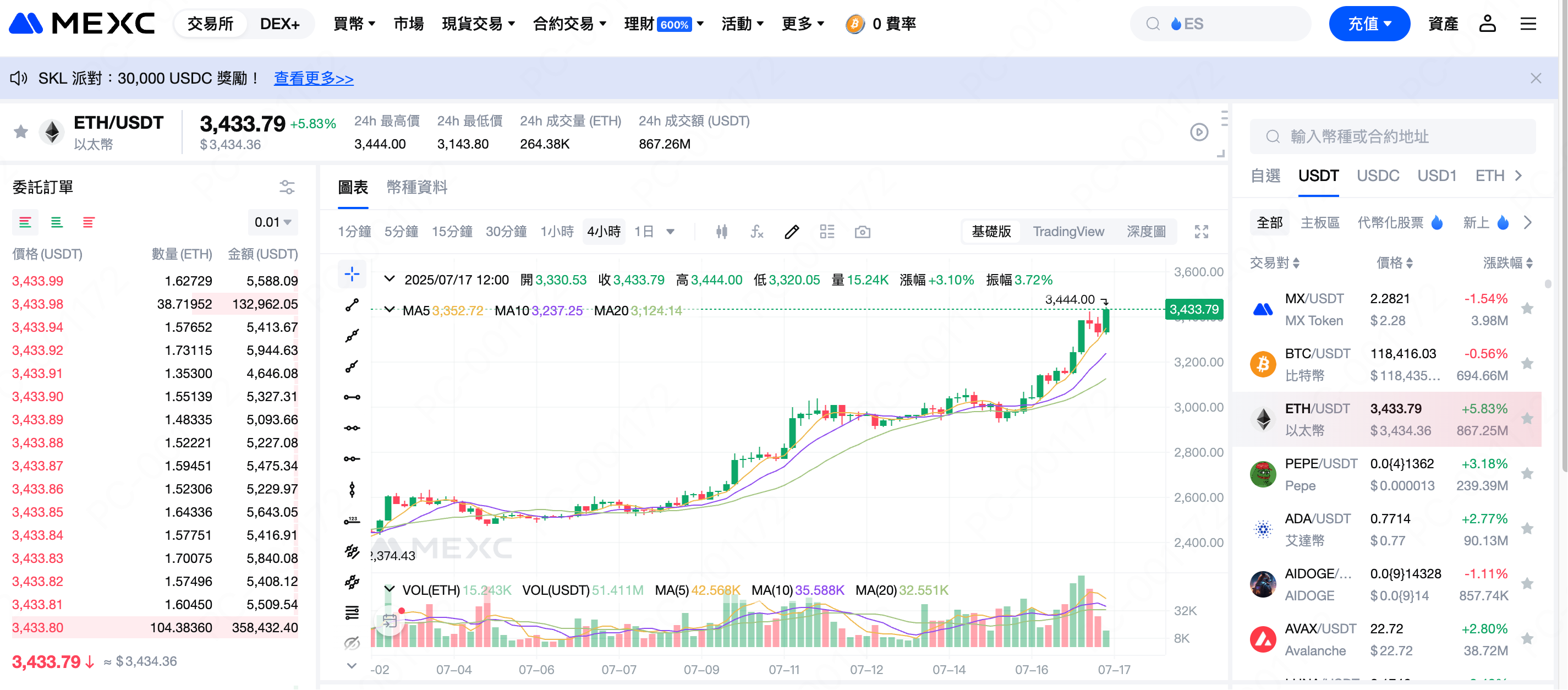Viewport: 1568px width, 690px height.
Task: Expand the chart to fullscreen
Action: point(1201,232)
